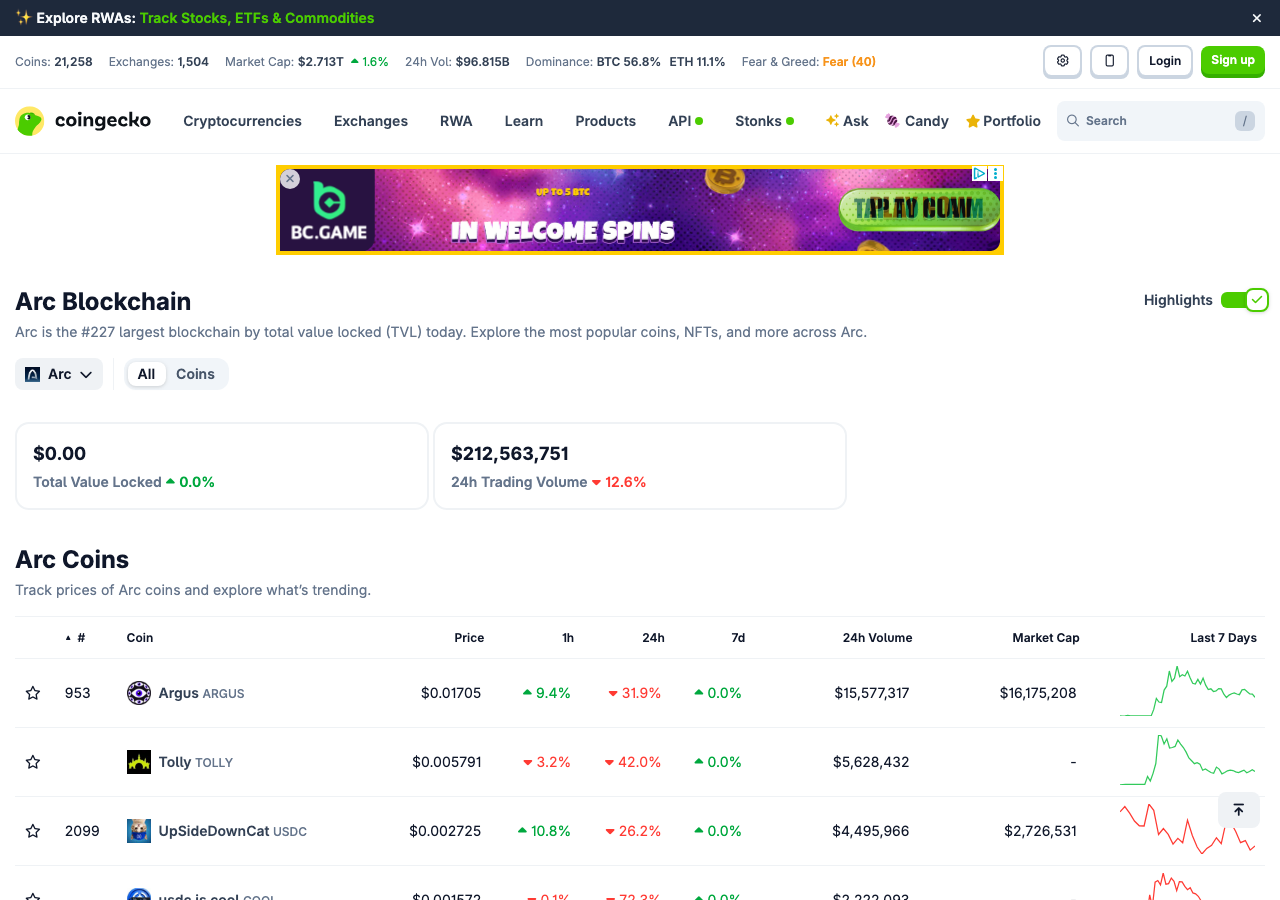The height and width of the screenshot is (900, 1280).
Task: Open the Exchanges menu
Action: [x=371, y=121]
